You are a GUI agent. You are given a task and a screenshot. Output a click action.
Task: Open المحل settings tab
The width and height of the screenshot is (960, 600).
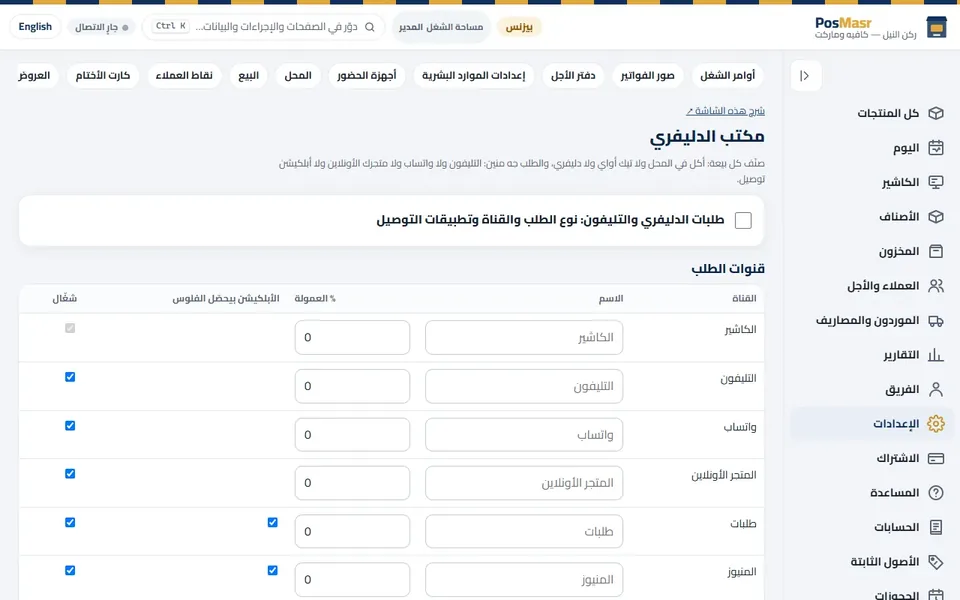click(x=298, y=76)
